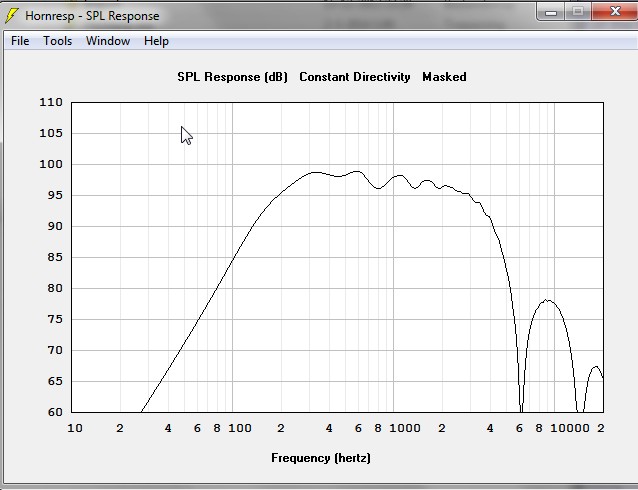638x490 pixels.
Task: Minimize the Hornresp SPL Response window
Action: pyautogui.click(x=551, y=12)
